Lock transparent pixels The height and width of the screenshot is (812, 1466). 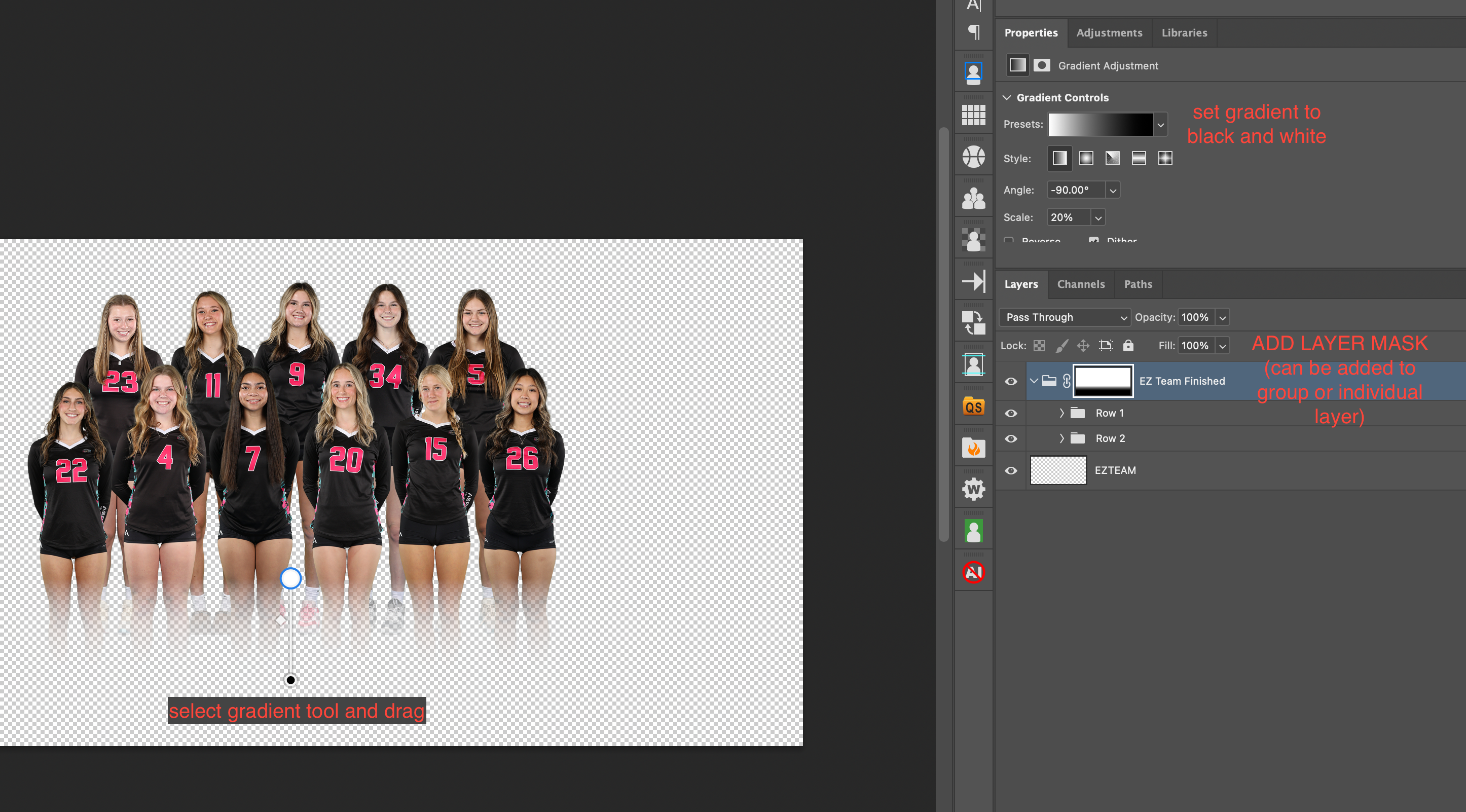coord(1039,345)
